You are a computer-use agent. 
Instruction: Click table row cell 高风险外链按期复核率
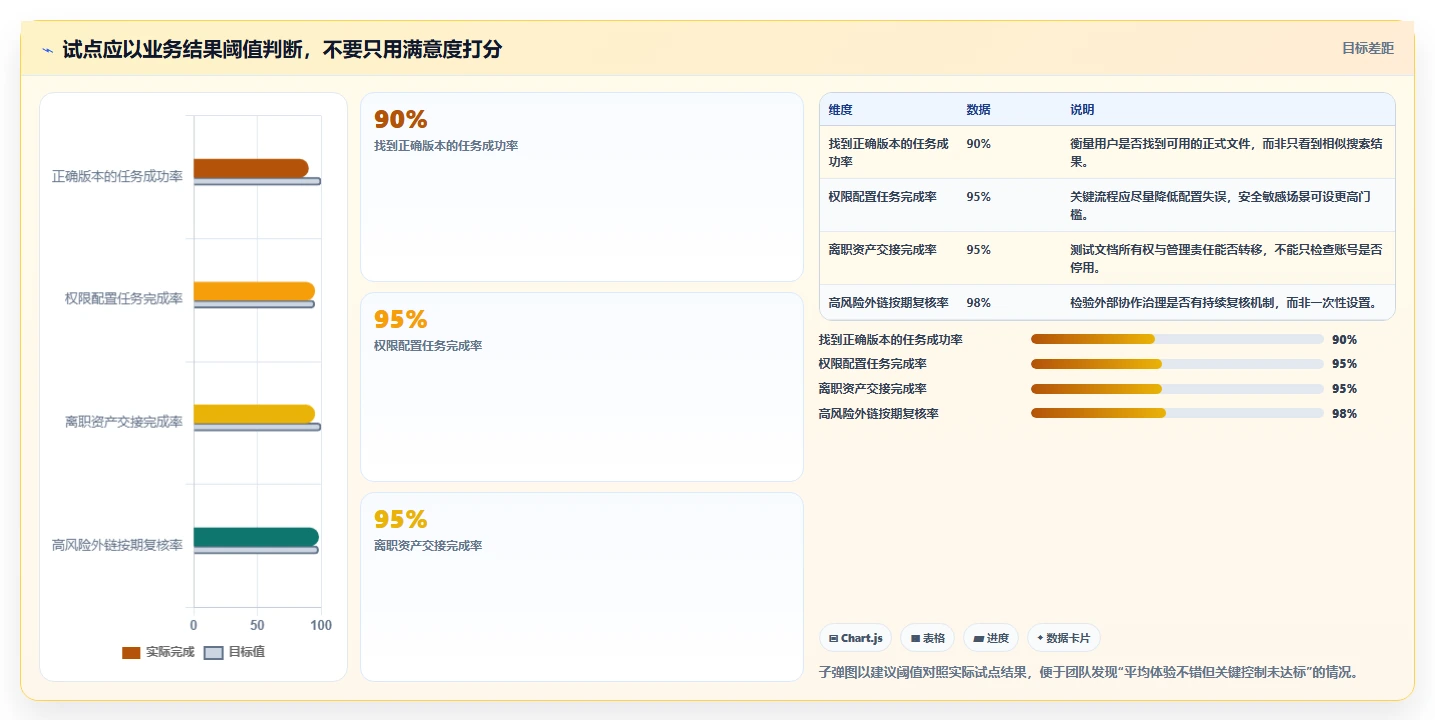point(889,302)
